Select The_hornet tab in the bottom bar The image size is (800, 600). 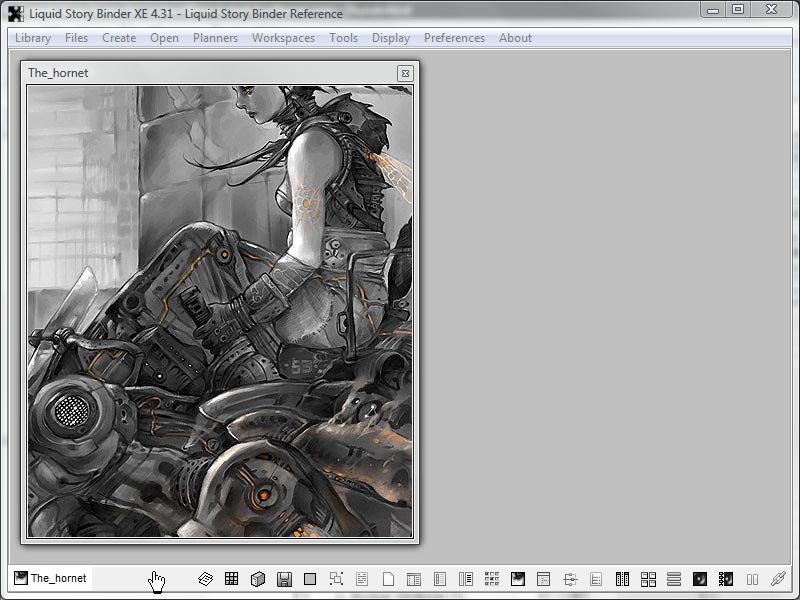[51, 578]
